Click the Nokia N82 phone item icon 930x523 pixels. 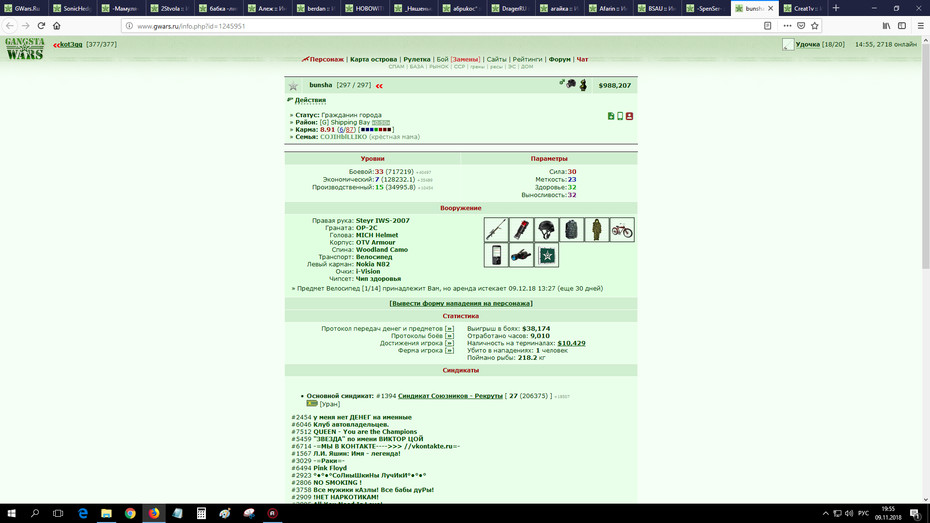[x=496, y=255]
